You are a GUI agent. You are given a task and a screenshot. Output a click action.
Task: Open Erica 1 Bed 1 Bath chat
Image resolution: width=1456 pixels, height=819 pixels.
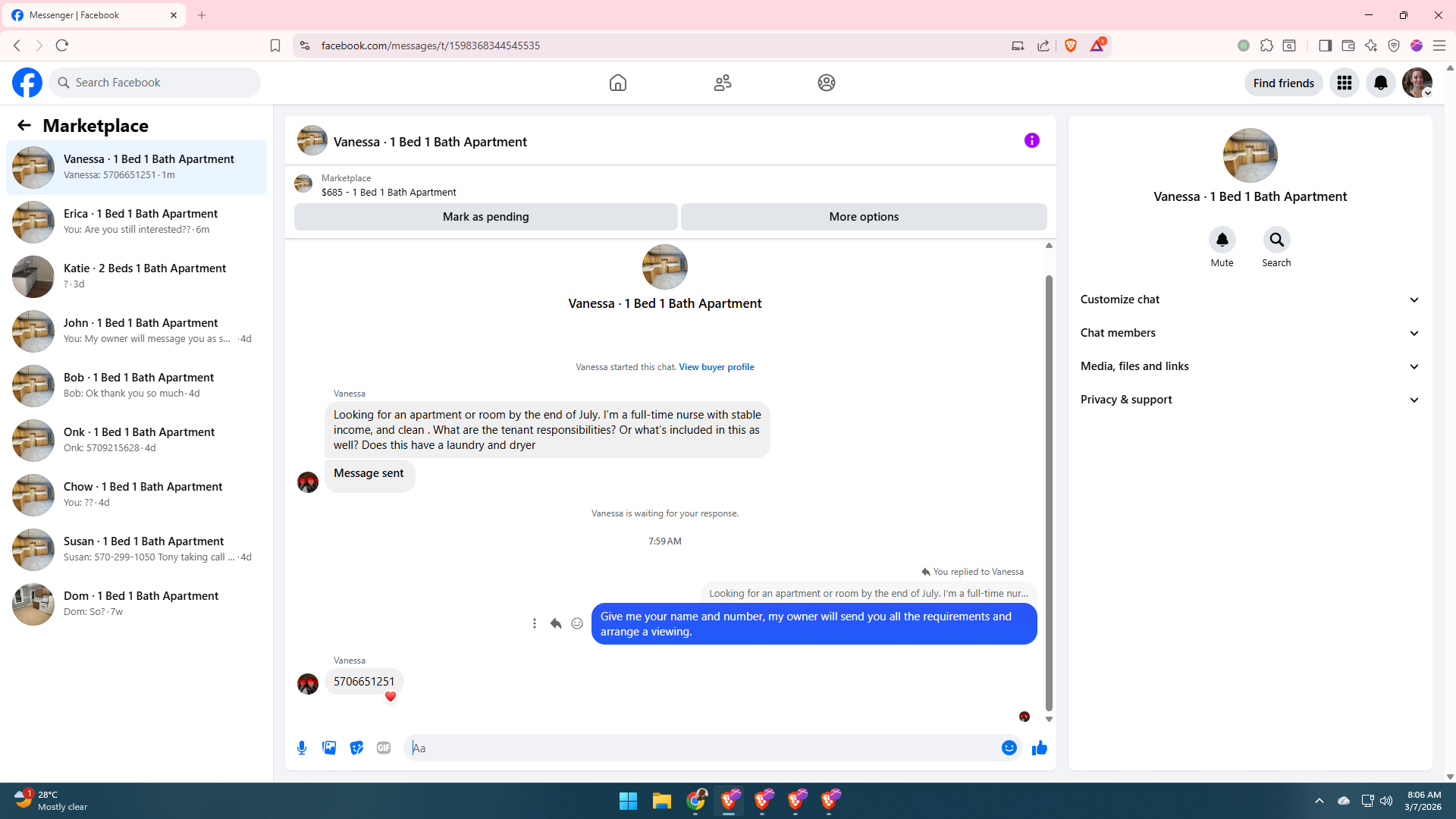point(136,222)
